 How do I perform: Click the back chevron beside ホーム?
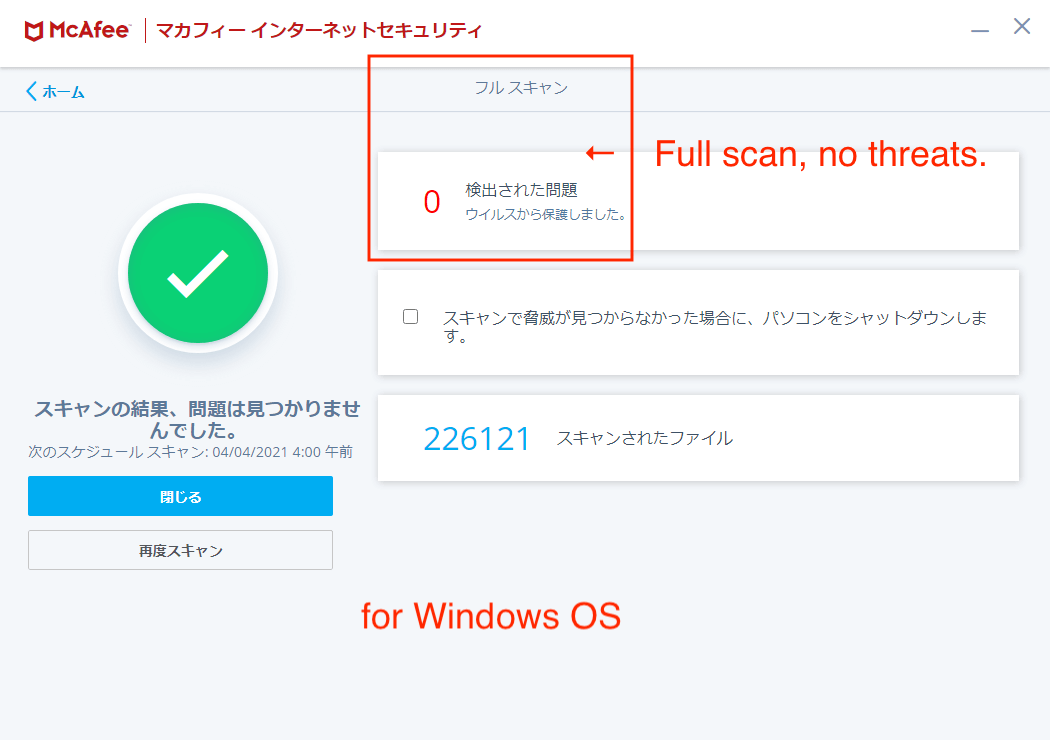[31, 91]
